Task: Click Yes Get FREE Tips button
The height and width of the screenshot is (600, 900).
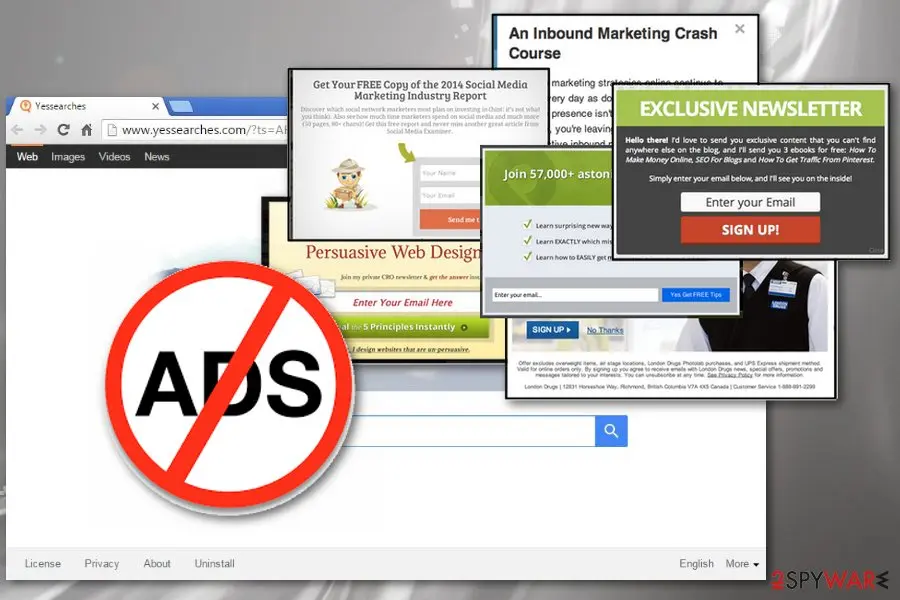Action: pos(696,295)
